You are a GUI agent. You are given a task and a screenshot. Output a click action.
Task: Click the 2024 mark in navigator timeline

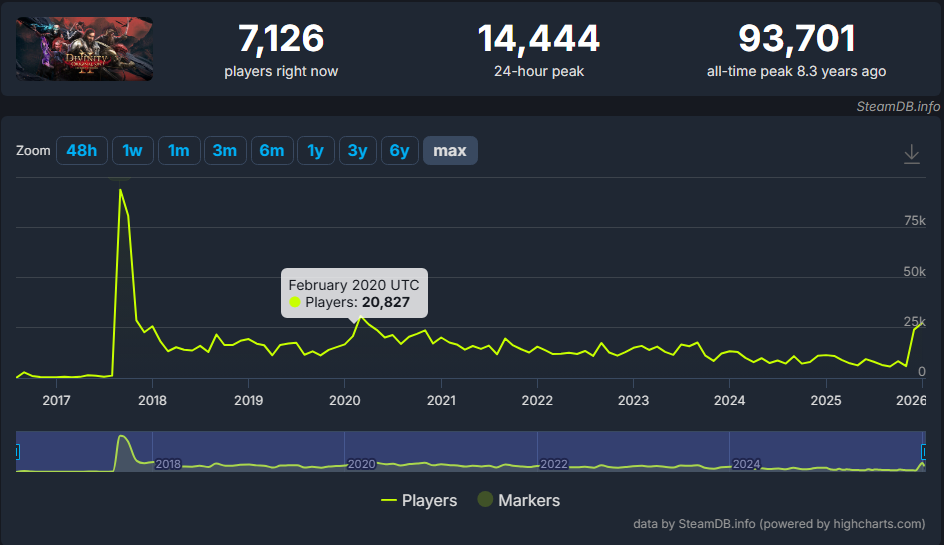coord(746,464)
